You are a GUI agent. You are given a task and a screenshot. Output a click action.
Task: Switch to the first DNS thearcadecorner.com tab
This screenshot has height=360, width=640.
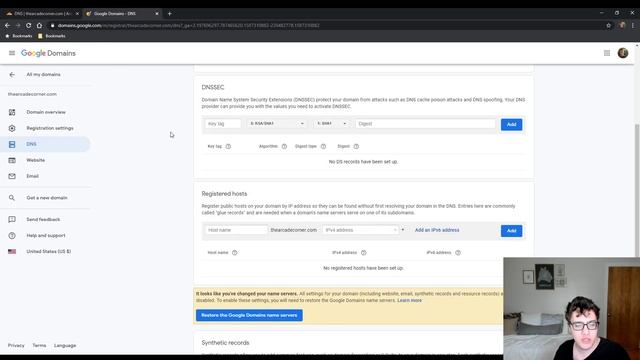(42, 13)
